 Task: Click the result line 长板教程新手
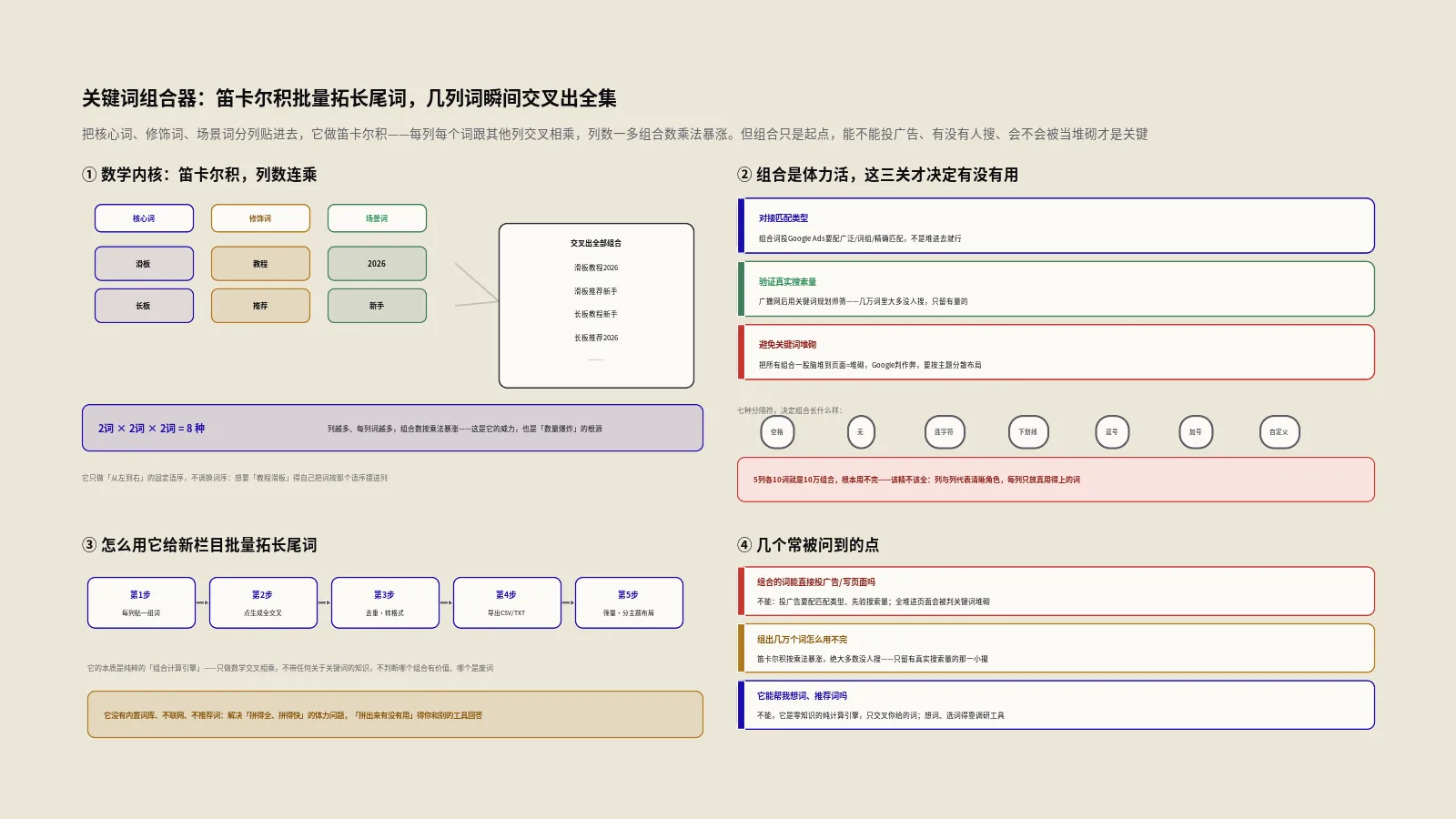click(x=596, y=314)
